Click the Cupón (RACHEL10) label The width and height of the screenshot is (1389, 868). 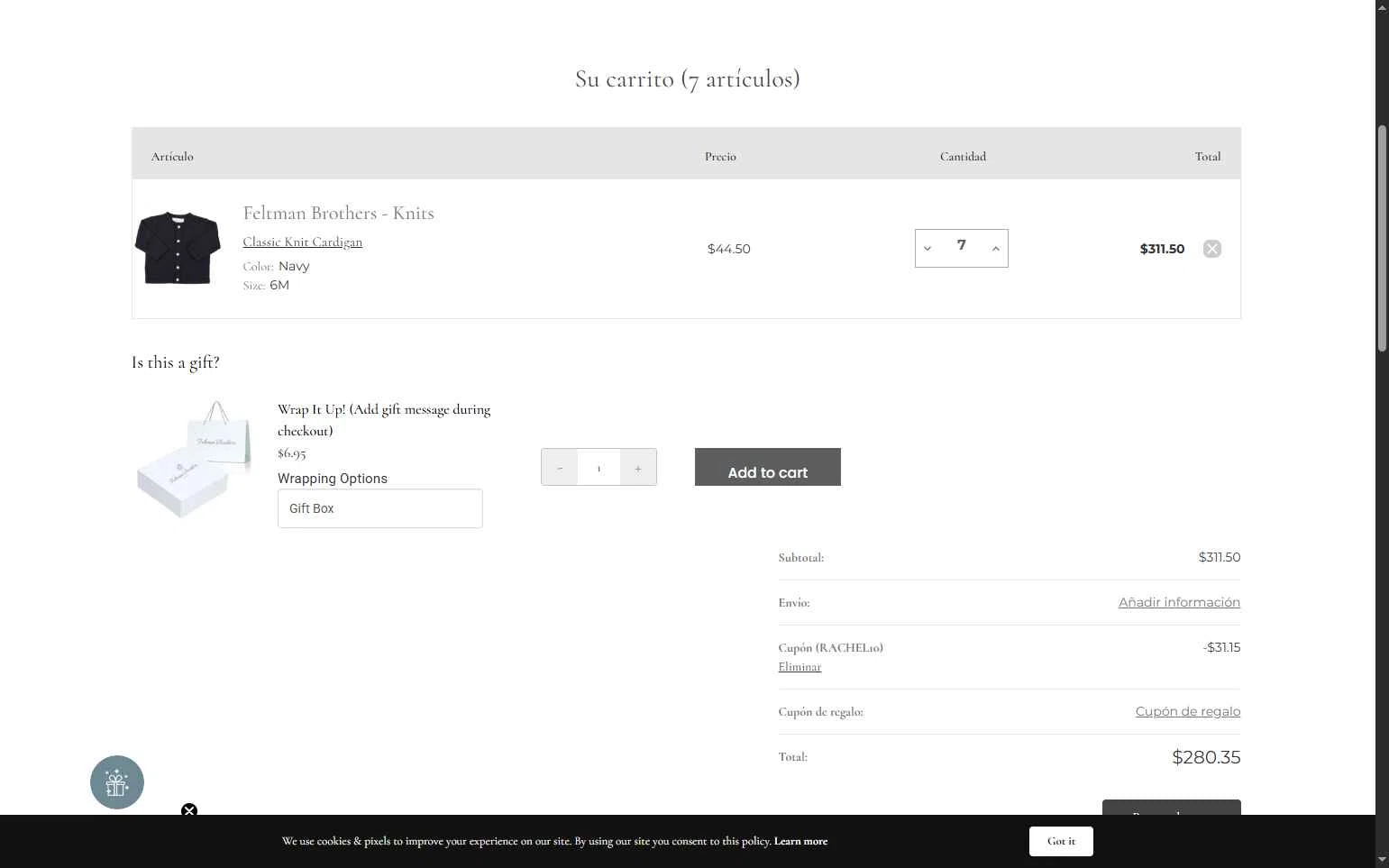830,648
